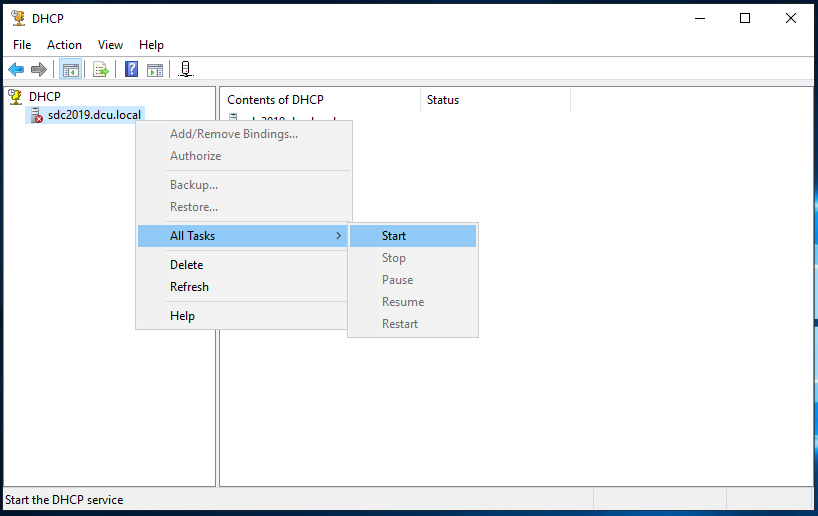Viewport: 818px width, 516px height.
Task: Click Help in the context menu
Action: point(182,316)
